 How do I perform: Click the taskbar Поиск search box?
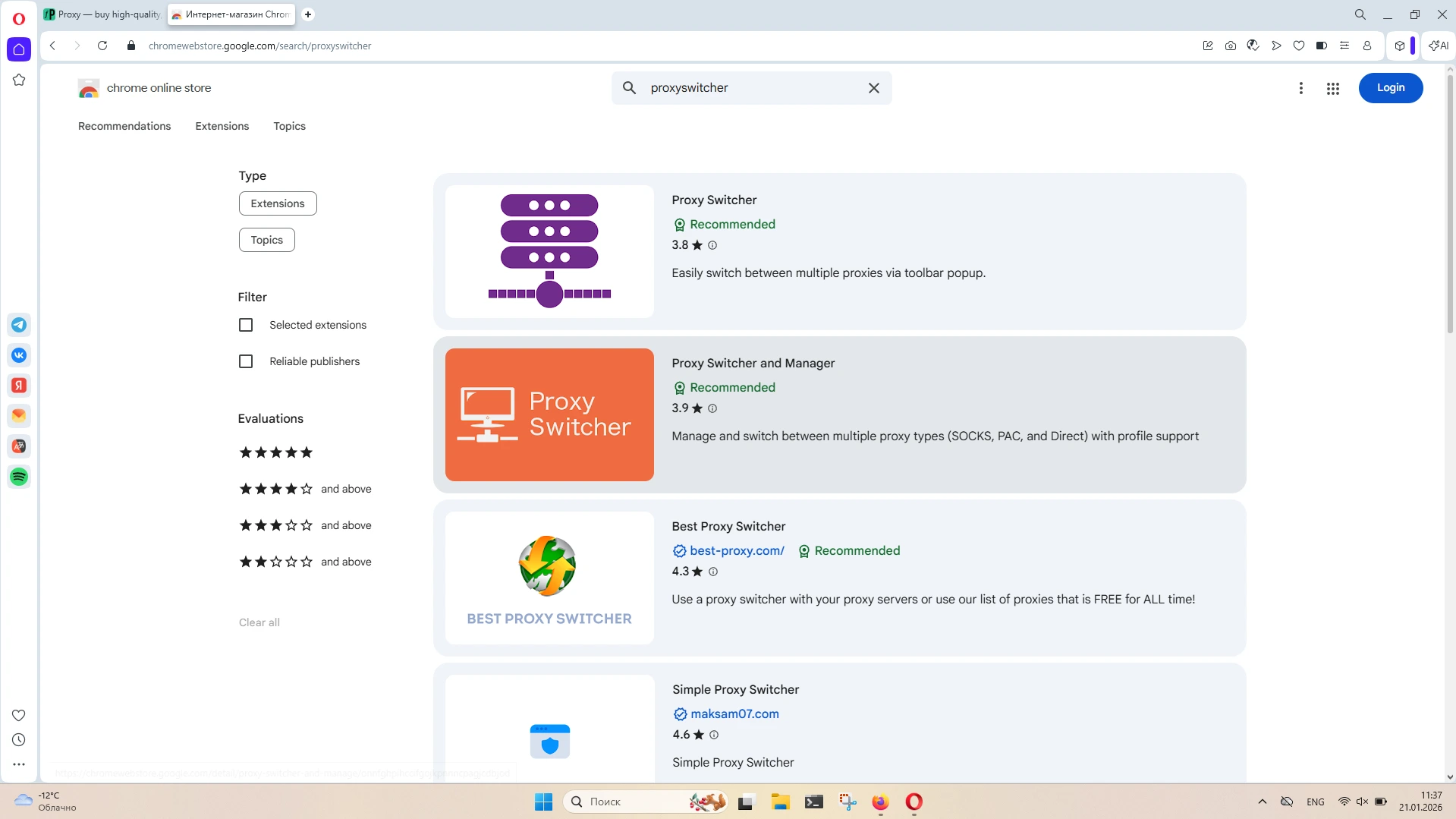(x=645, y=802)
